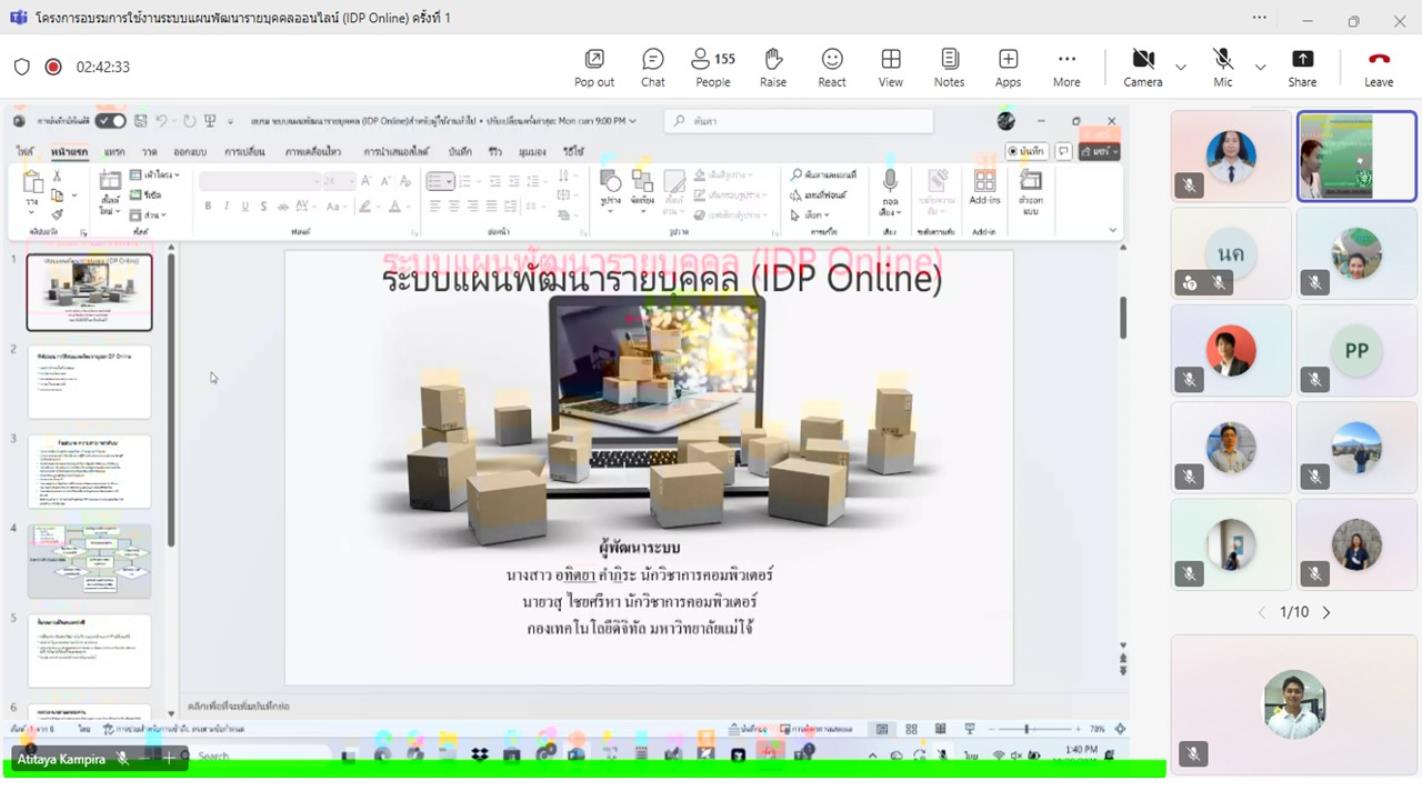This screenshot has height=800, width=1422.
Task: Select slide 4 thumbnail with the flowchart
Action: point(89,561)
